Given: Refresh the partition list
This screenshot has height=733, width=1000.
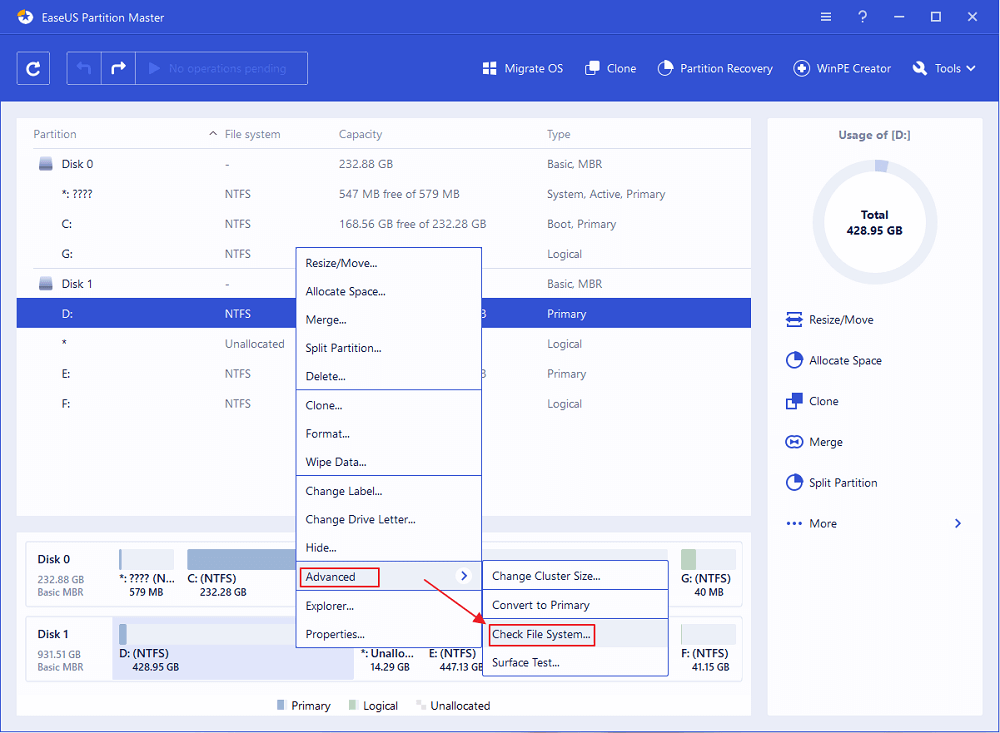Looking at the screenshot, I should tap(33, 68).
